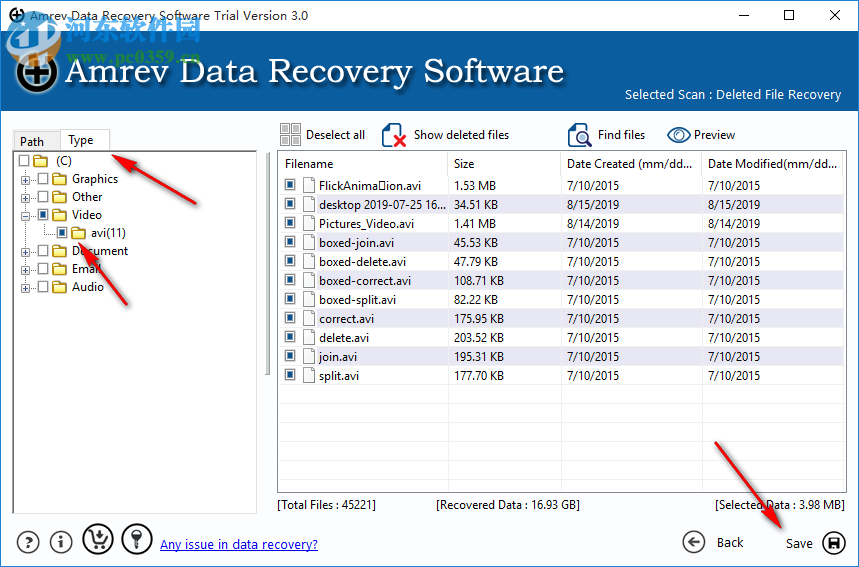This screenshot has height=567, width=859.
Task: Switch to the Type tab
Action: 85,140
